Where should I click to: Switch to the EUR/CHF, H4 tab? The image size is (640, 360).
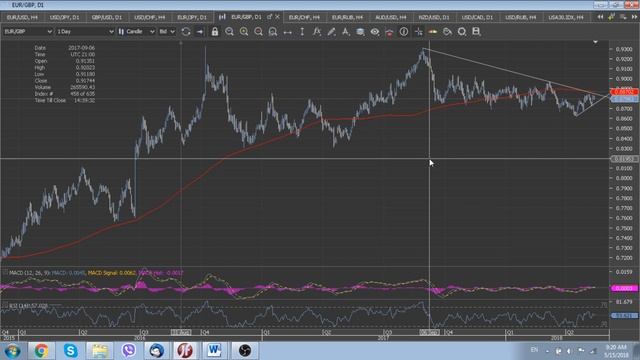tap(304, 17)
